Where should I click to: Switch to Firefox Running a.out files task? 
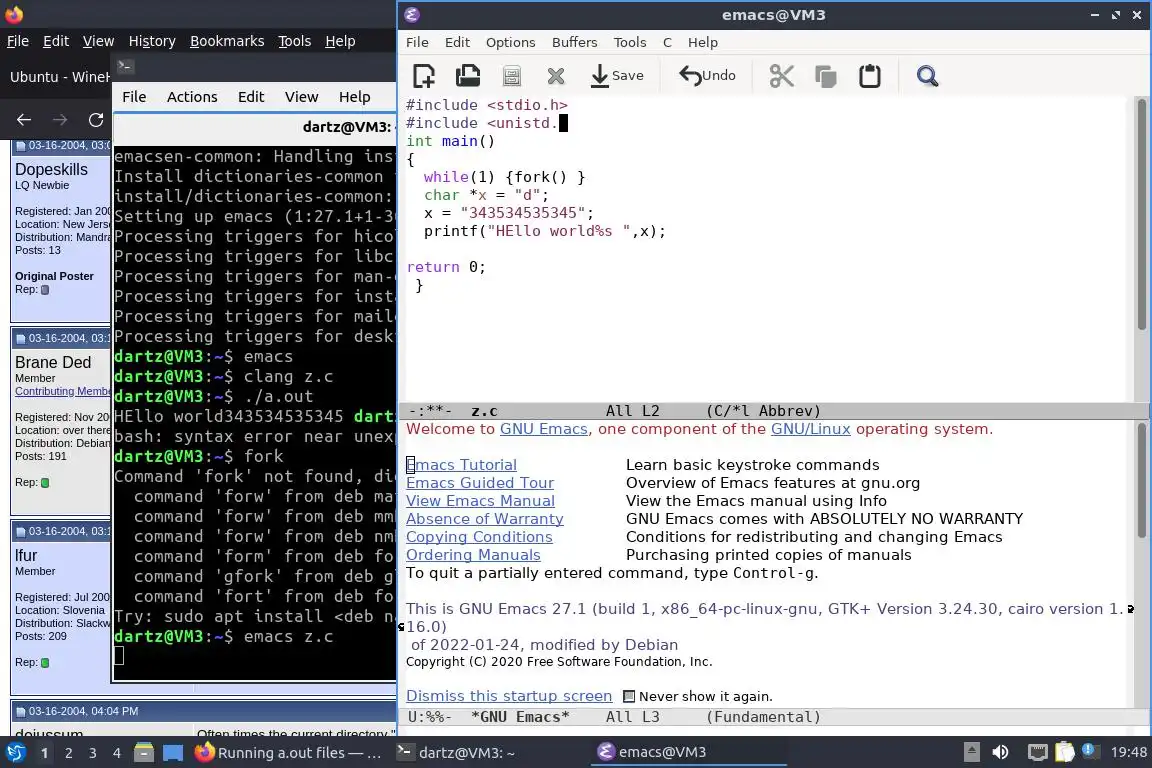(x=289, y=753)
